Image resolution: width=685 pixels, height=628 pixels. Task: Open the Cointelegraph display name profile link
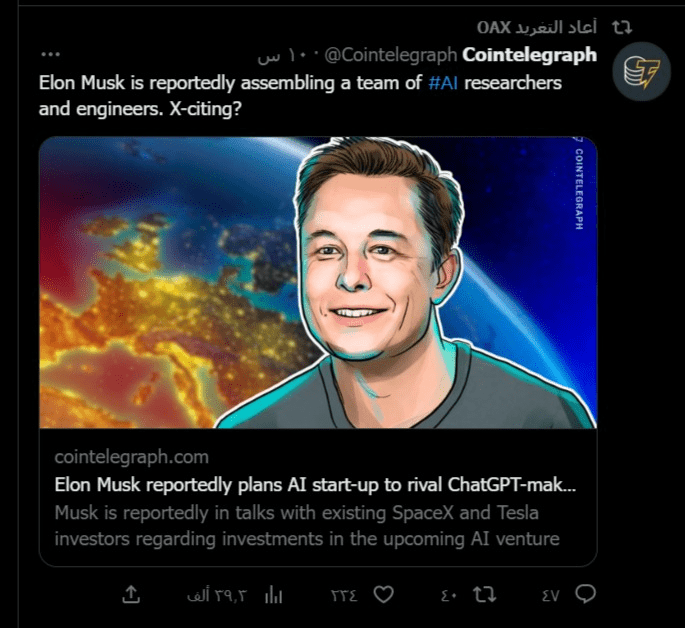529,55
